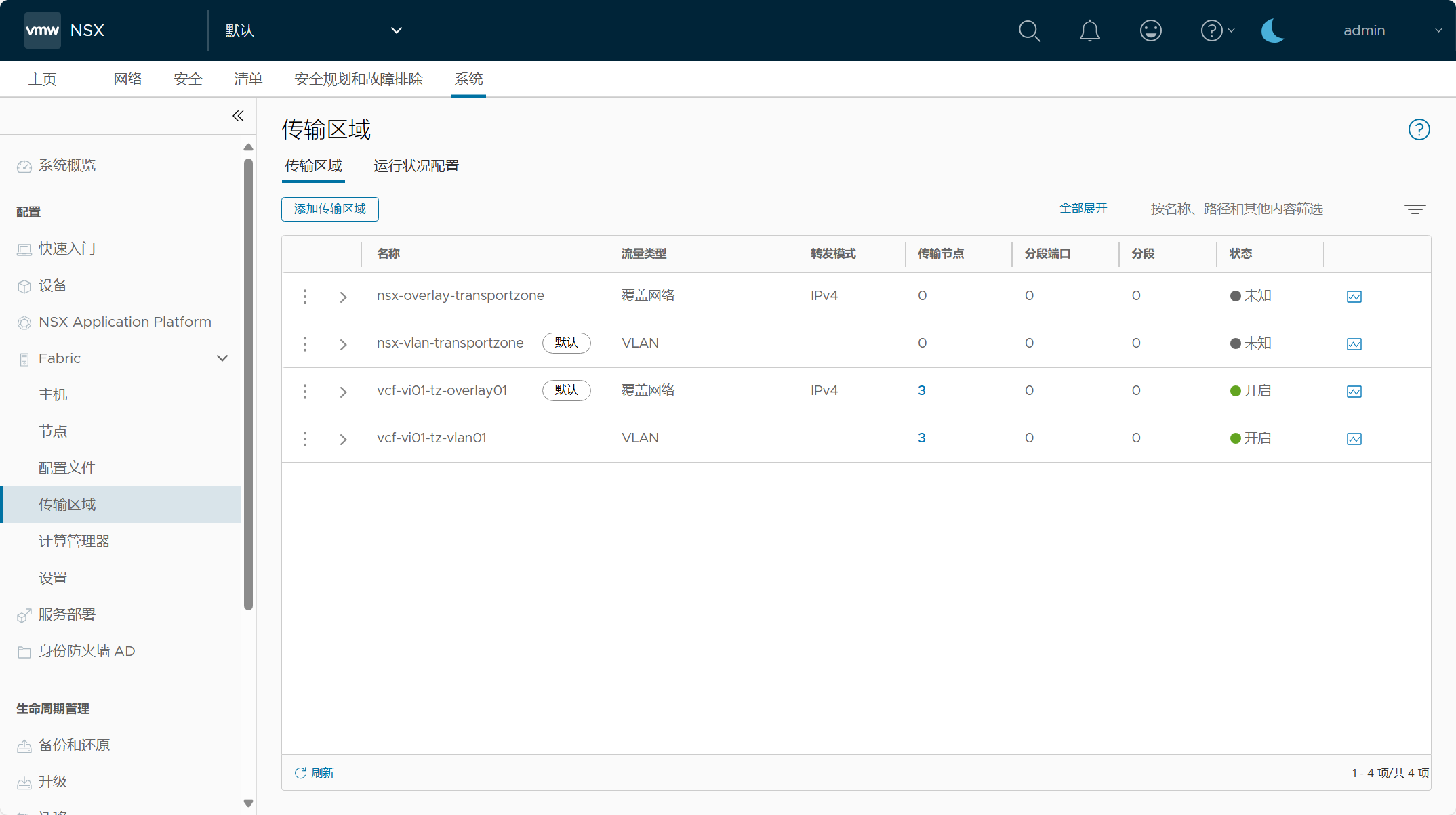View the chart icon for nsx-overlay-transportzone
This screenshot has width=1456, height=815.
pos(1354,297)
